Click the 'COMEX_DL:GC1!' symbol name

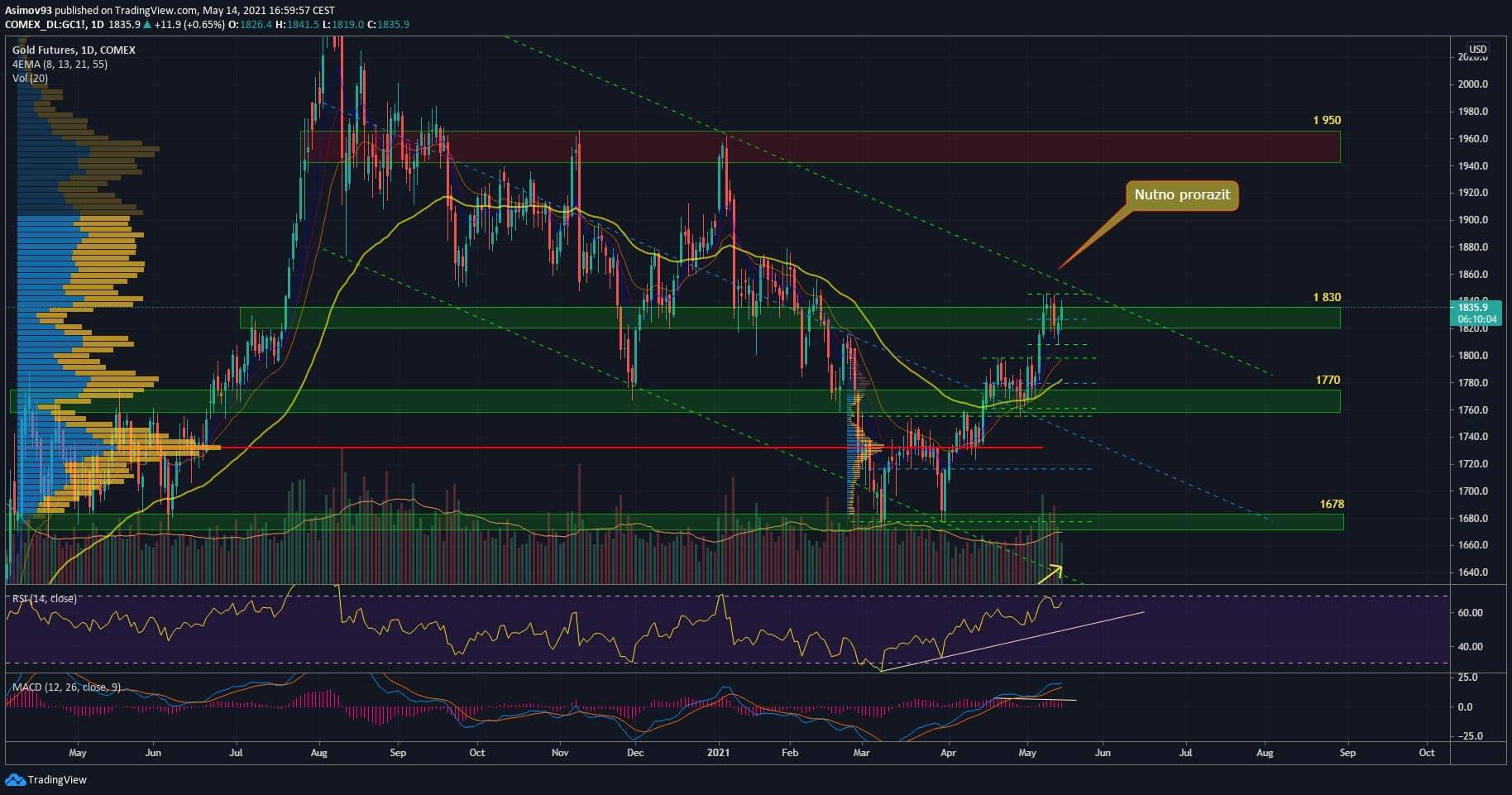pos(45,25)
